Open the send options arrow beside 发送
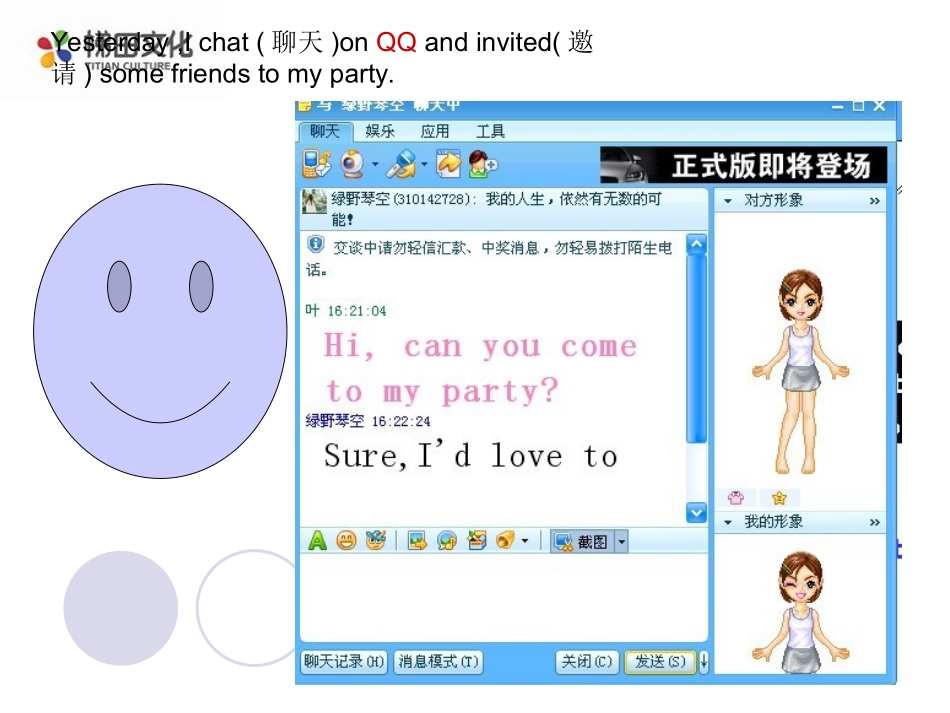 point(703,662)
